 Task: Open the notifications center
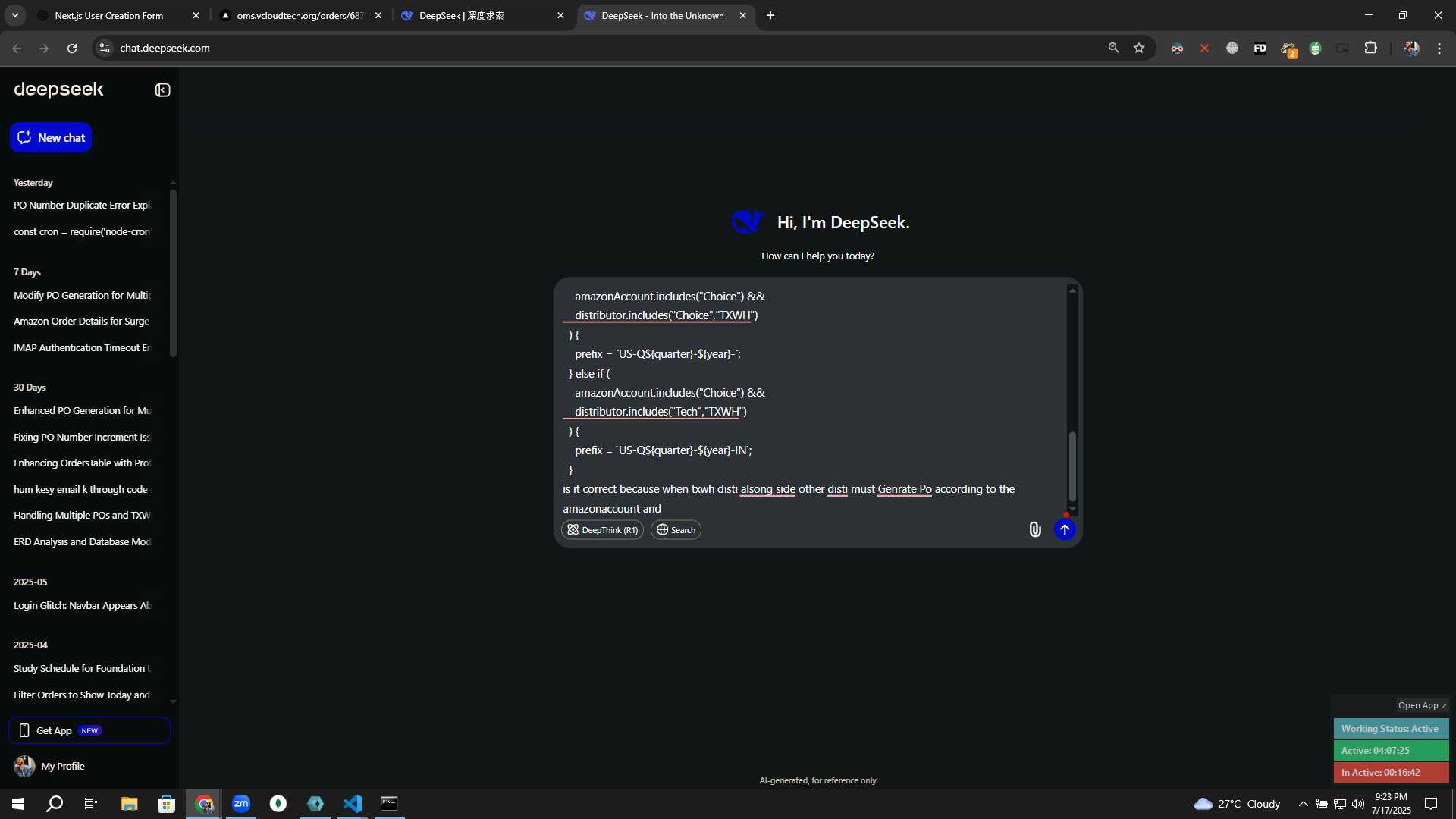click(1431, 804)
